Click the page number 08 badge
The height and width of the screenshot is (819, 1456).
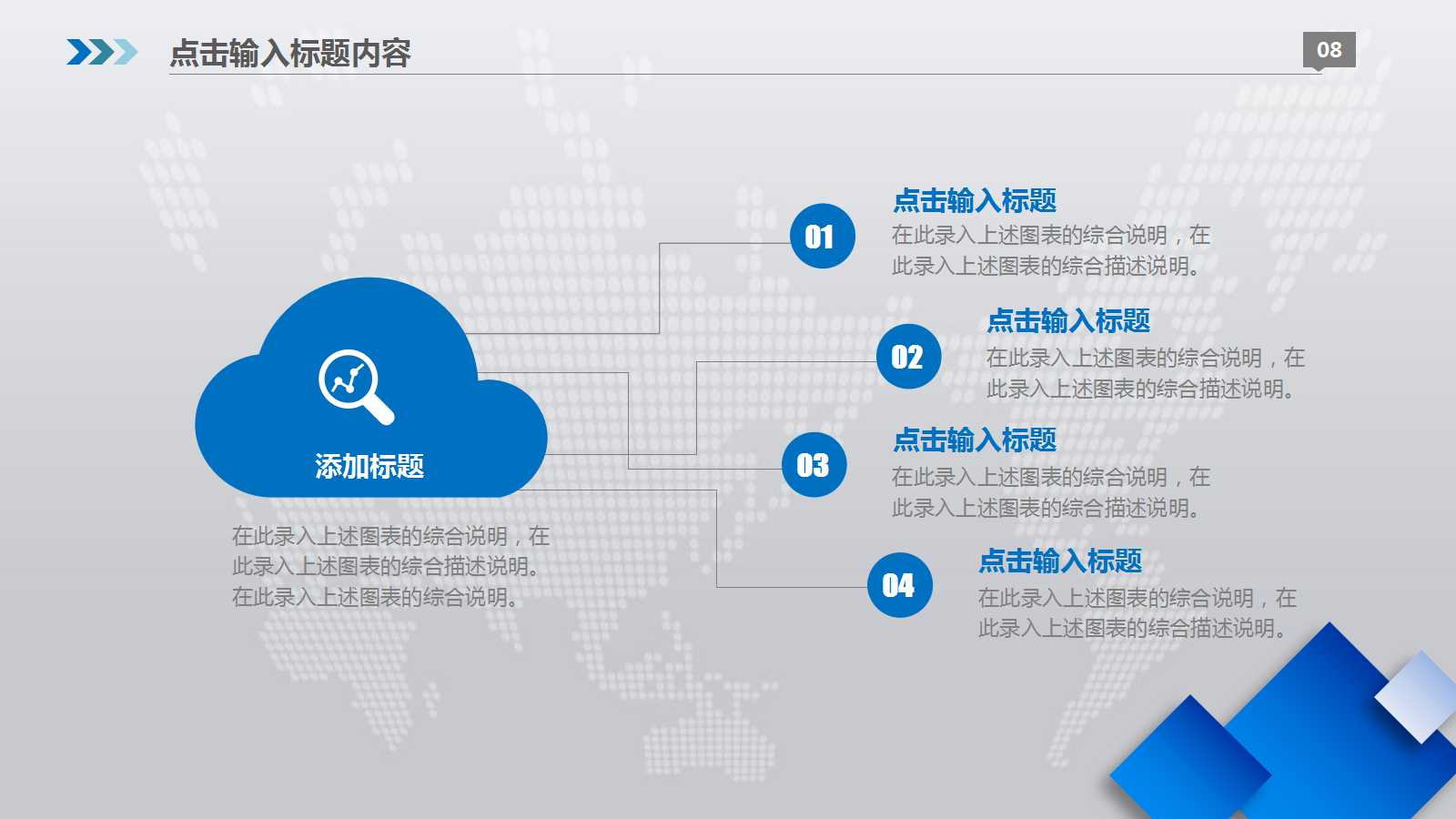click(x=1329, y=50)
